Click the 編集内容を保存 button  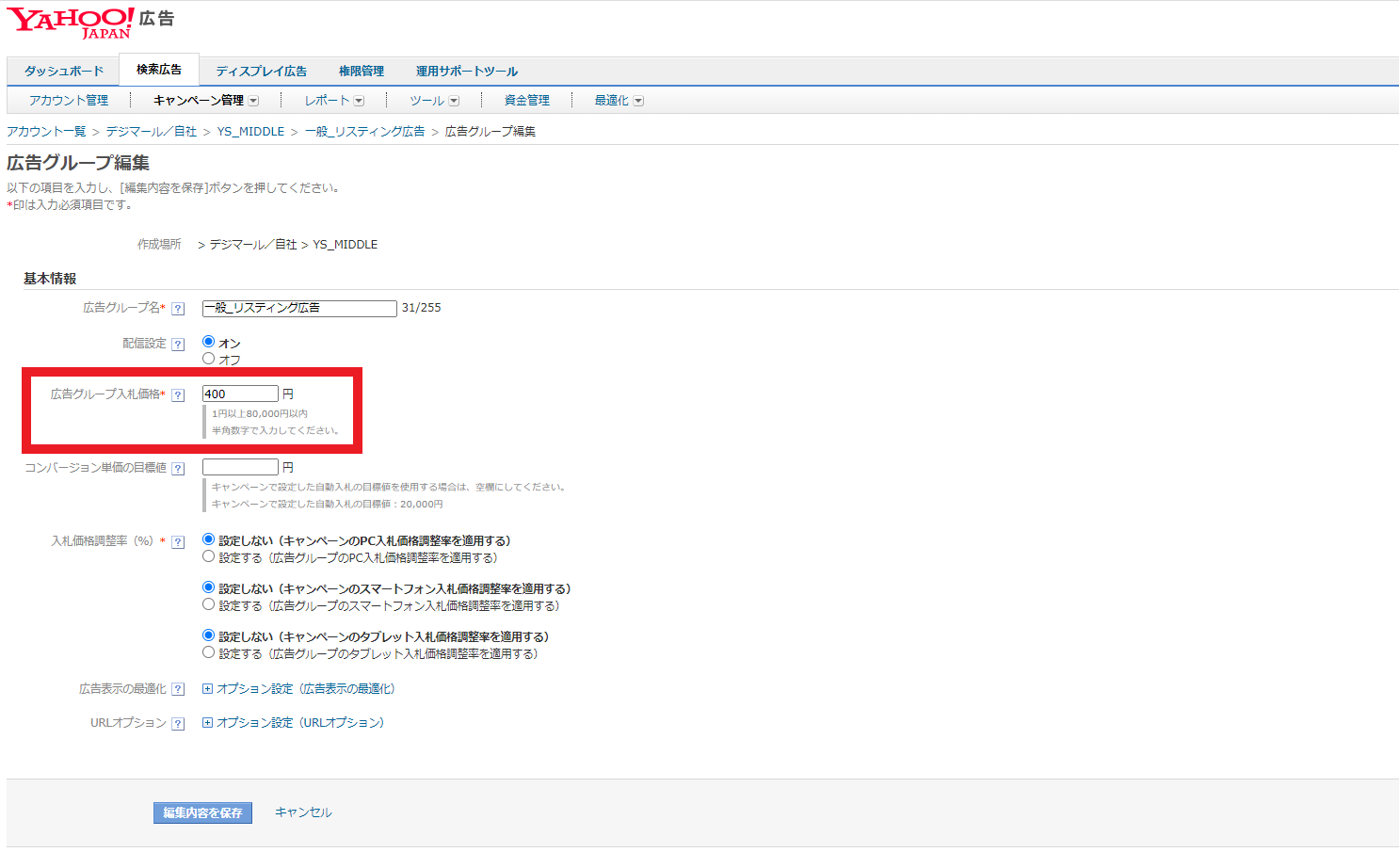tap(202, 812)
